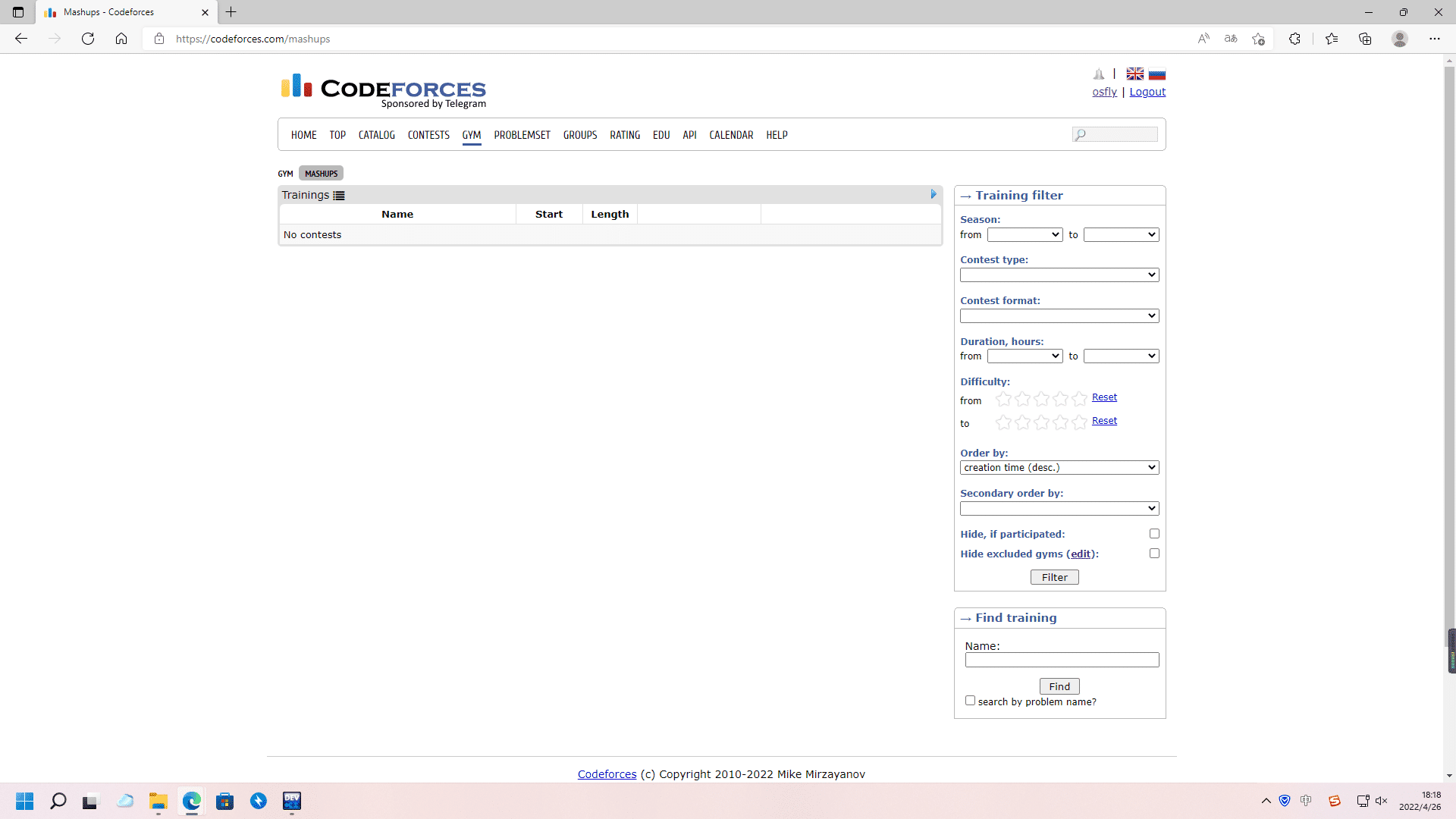
Task: Switch language via Russian flag icon
Action: pyautogui.click(x=1156, y=74)
